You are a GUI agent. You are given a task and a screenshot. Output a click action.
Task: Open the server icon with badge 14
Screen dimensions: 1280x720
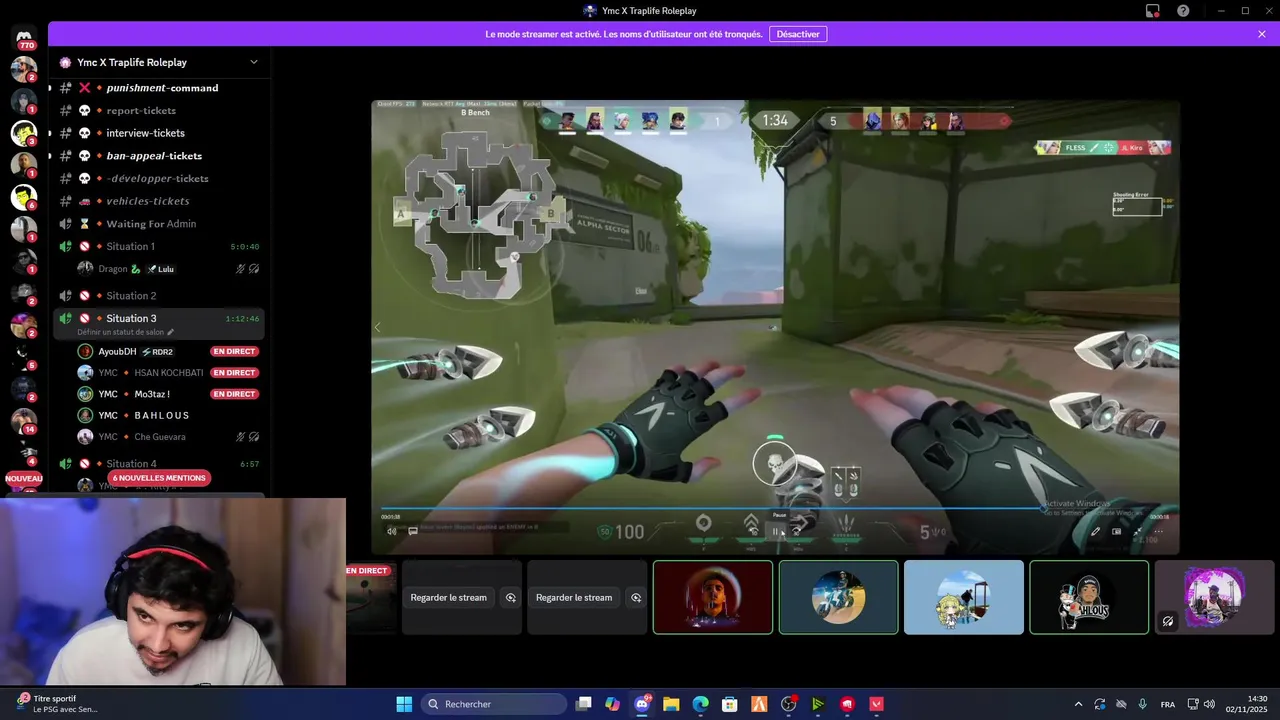click(24, 421)
